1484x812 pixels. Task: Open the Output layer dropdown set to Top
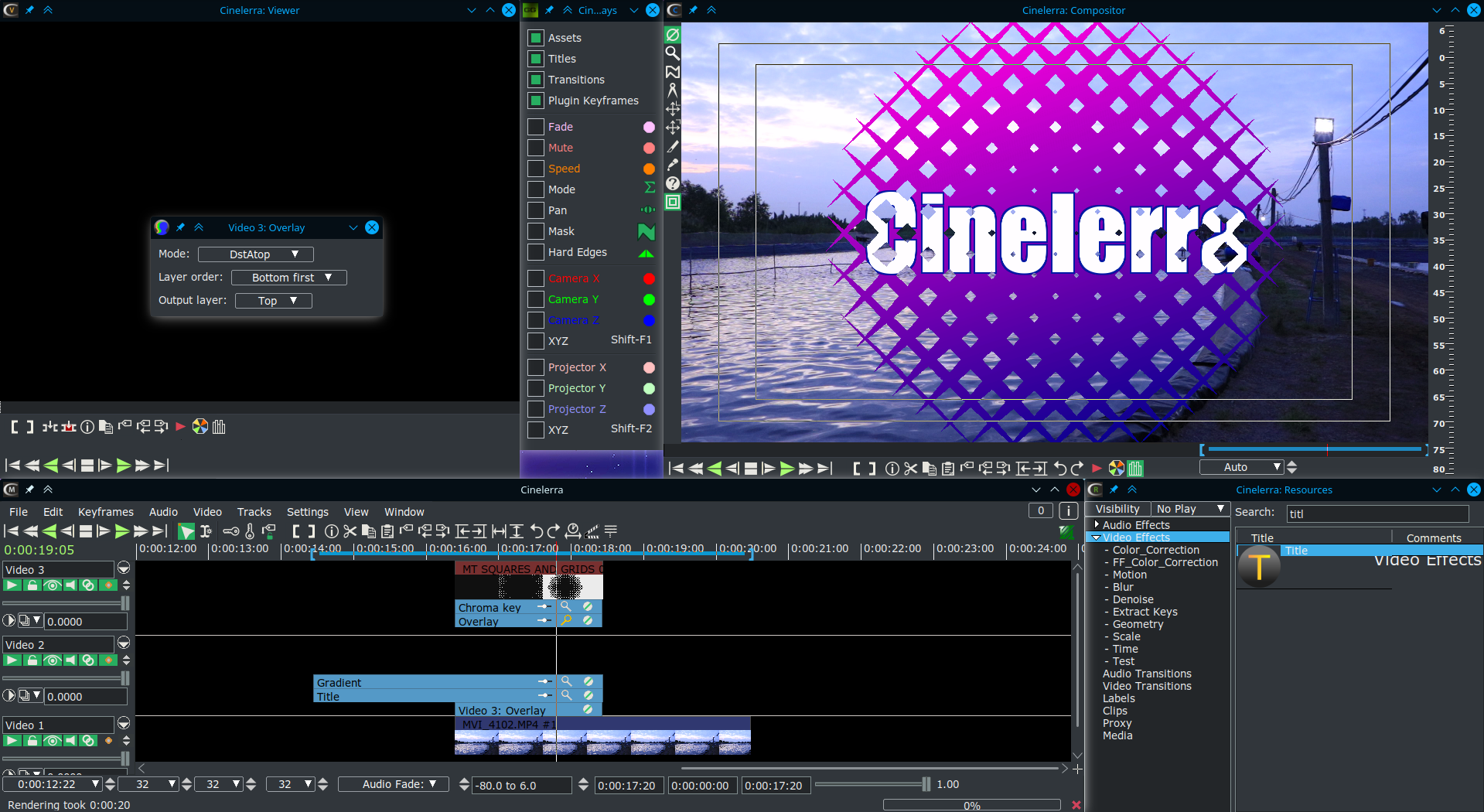(274, 301)
